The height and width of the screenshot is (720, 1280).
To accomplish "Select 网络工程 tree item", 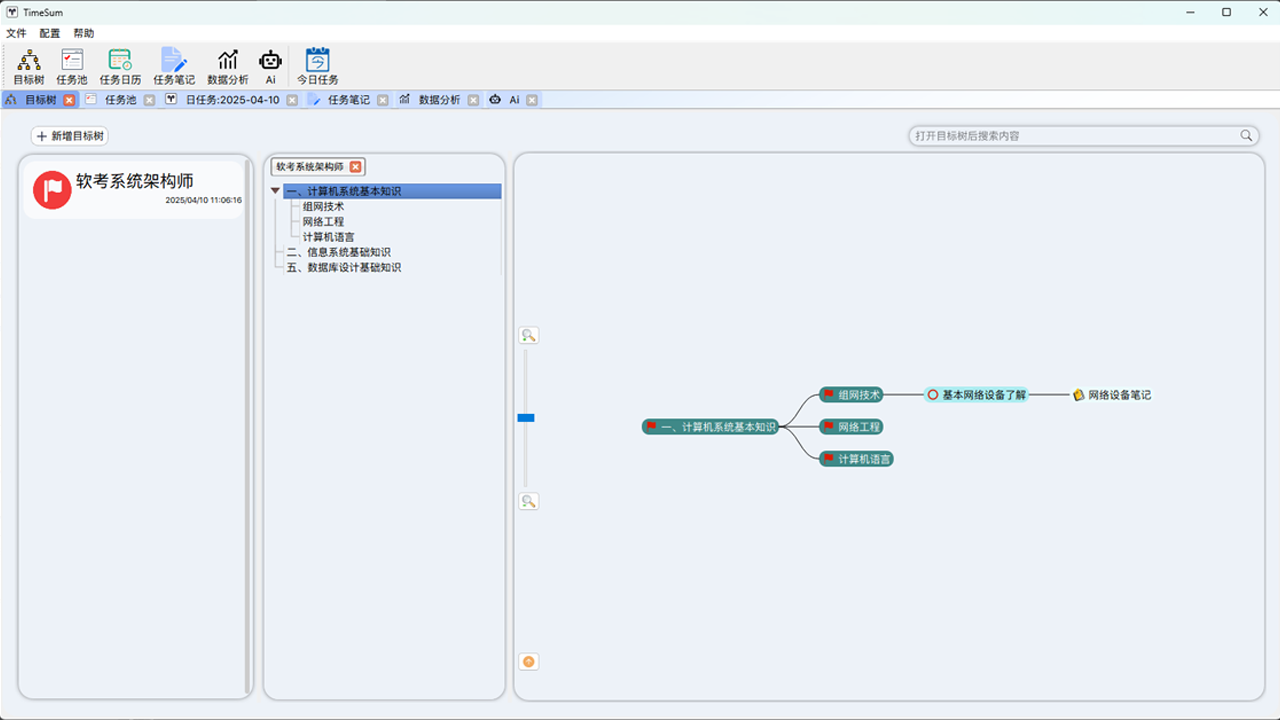I will [x=323, y=222].
